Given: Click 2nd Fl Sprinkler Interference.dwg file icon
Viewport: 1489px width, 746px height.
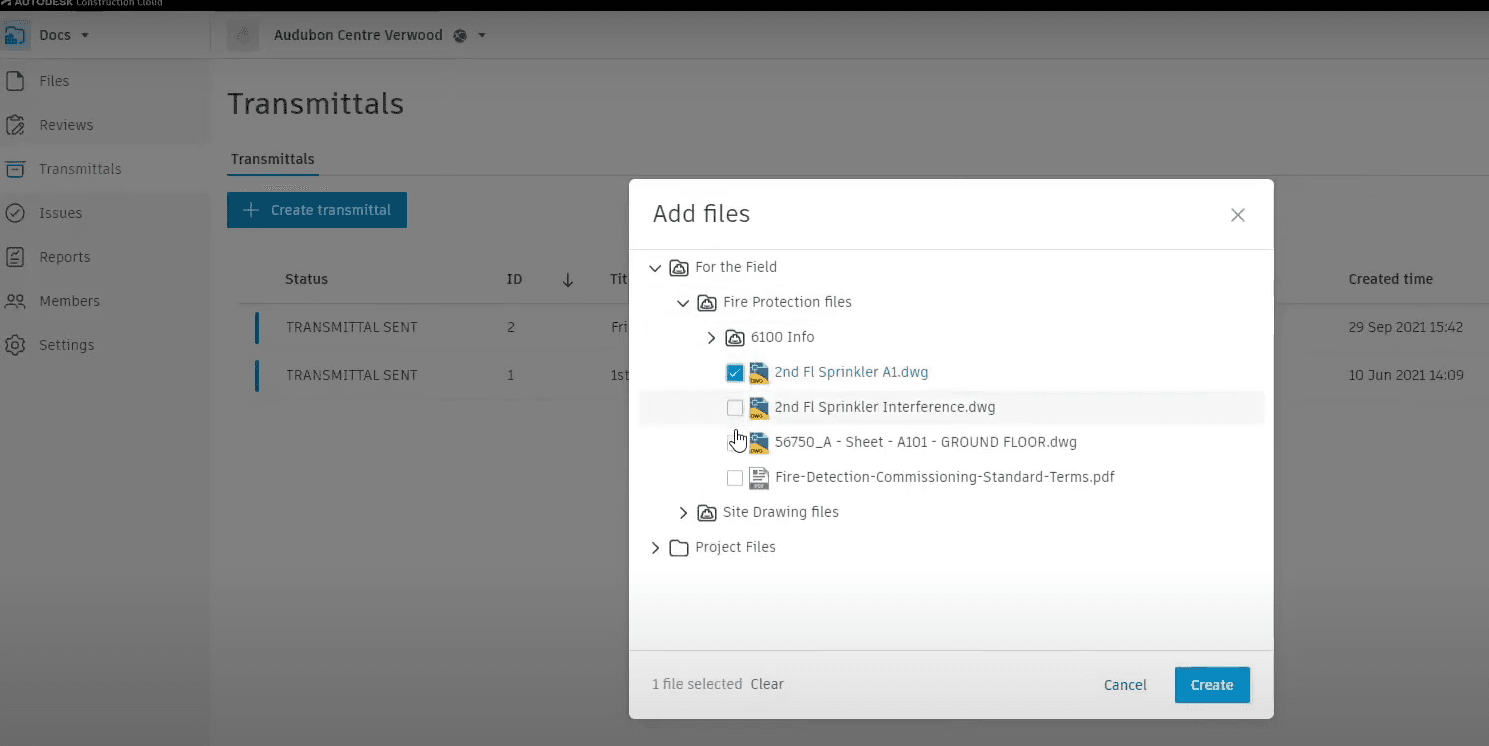Looking at the screenshot, I should (x=759, y=408).
